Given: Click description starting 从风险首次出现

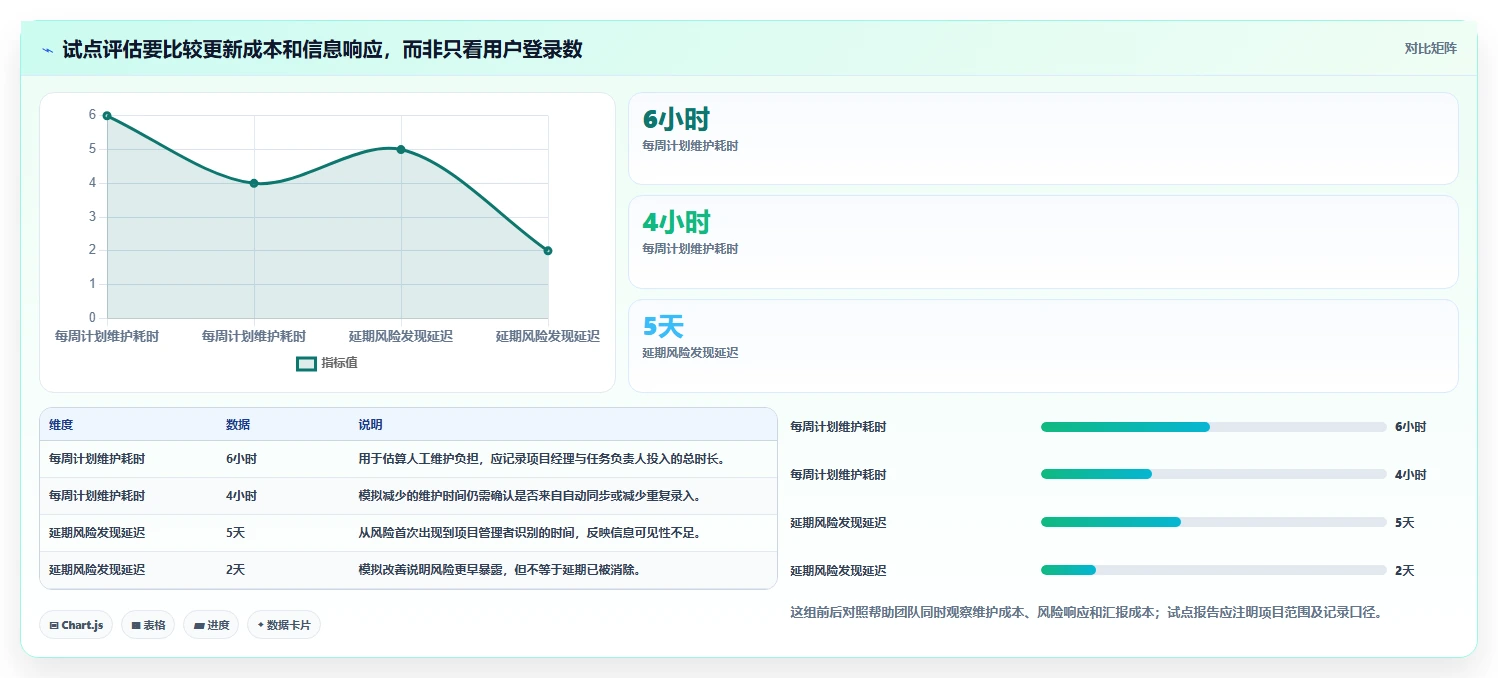Looking at the screenshot, I should click(529, 533).
